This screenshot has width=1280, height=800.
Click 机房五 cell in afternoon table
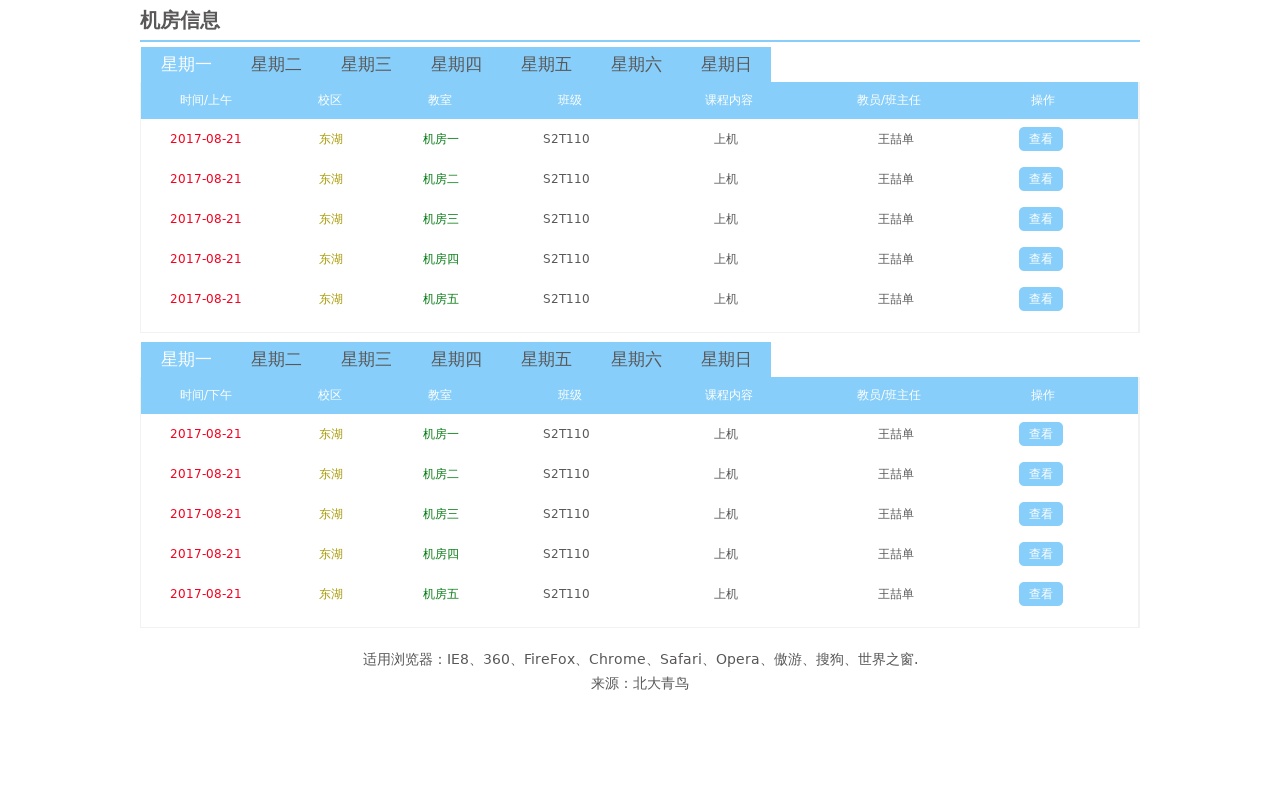pos(441,594)
